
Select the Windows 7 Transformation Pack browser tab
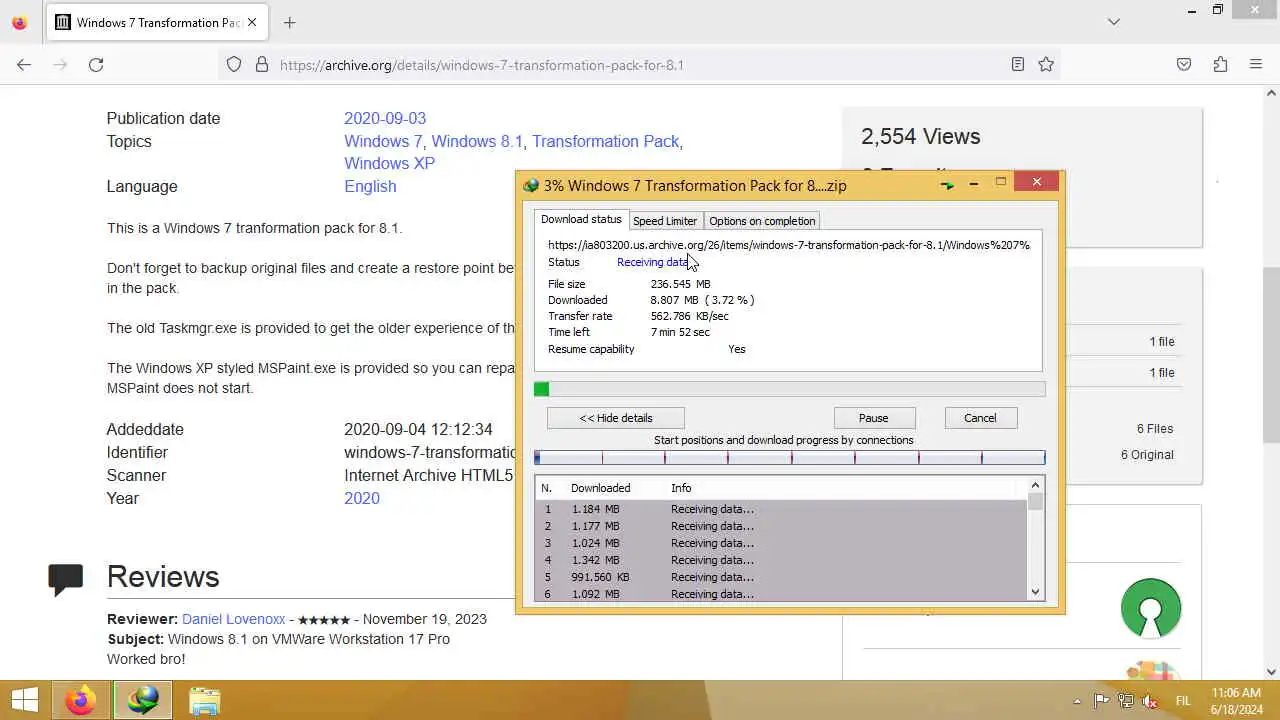pos(157,22)
